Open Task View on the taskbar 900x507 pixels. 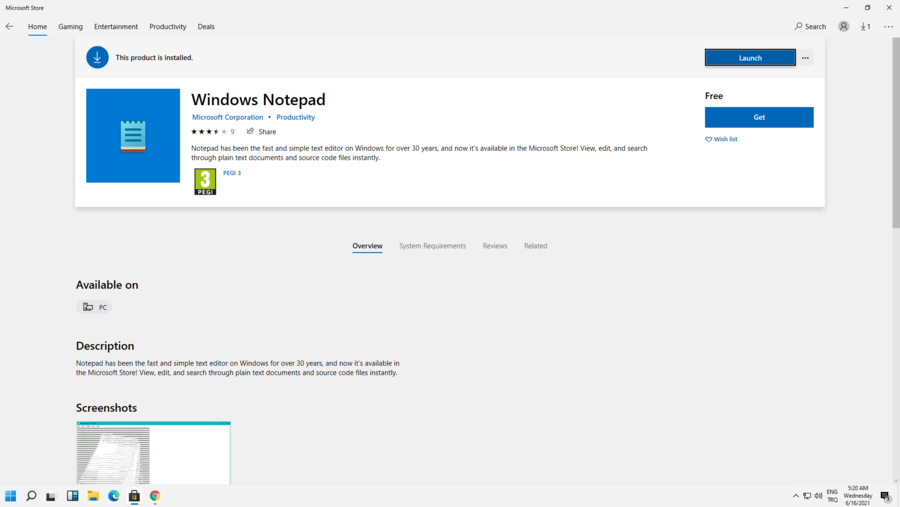tap(51, 496)
